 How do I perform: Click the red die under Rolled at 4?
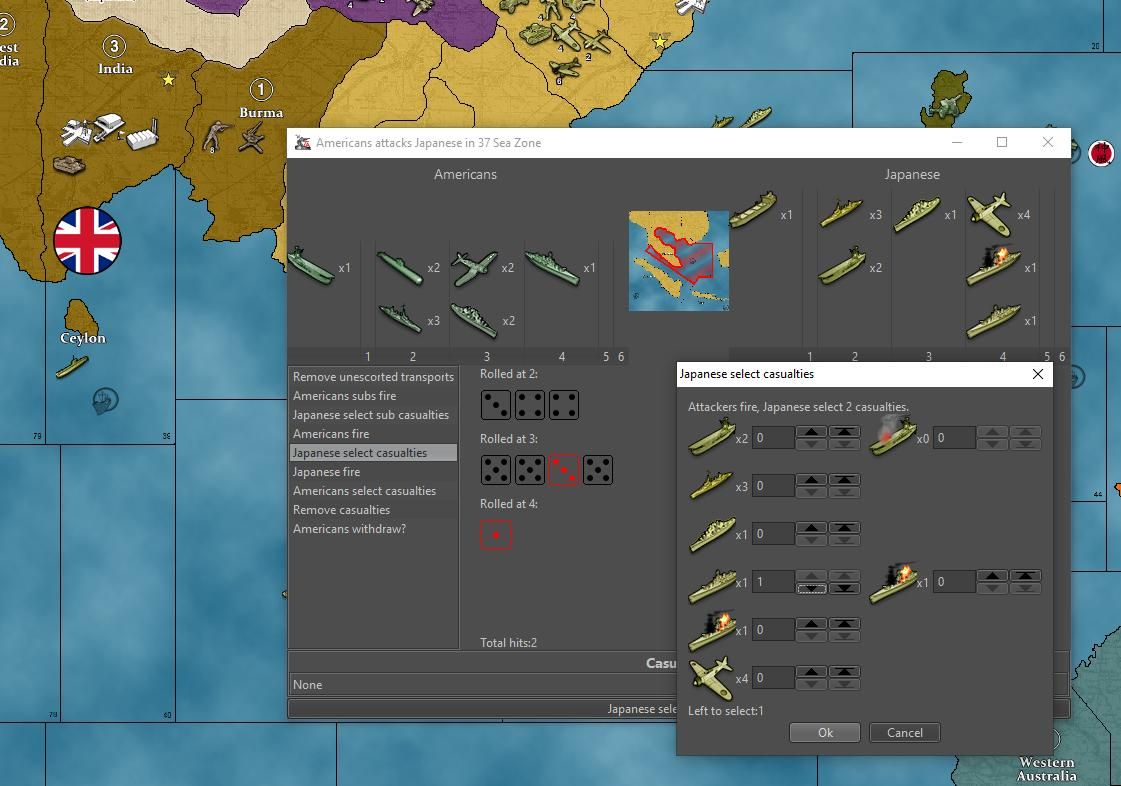click(496, 535)
